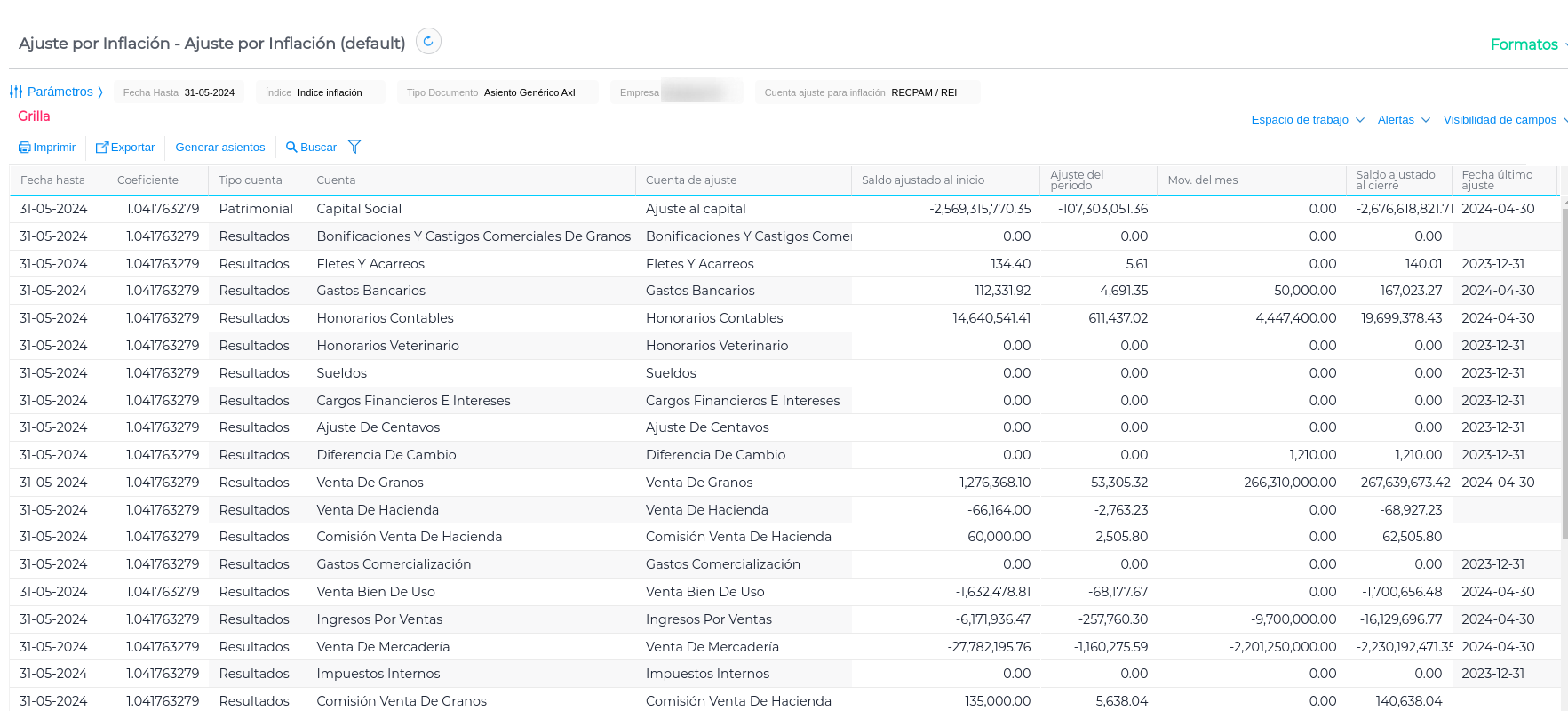Click the printer icon for Imprimir
This screenshot has height=711, width=1568.
(x=25, y=148)
